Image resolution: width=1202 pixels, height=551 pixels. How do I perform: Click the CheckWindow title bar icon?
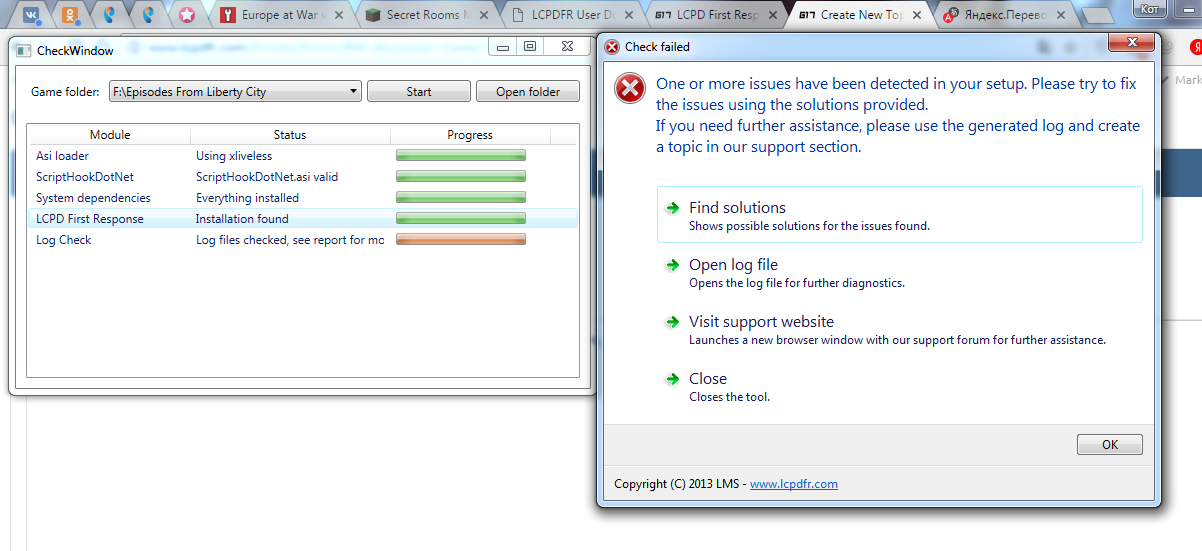(x=24, y=50)
